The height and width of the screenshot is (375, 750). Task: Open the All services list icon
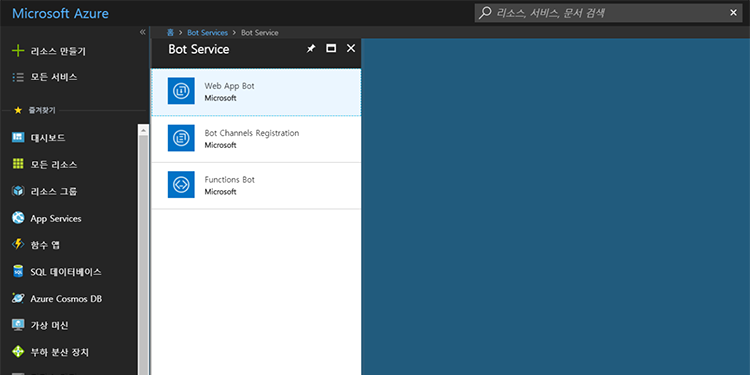click(x=18, y=77)
